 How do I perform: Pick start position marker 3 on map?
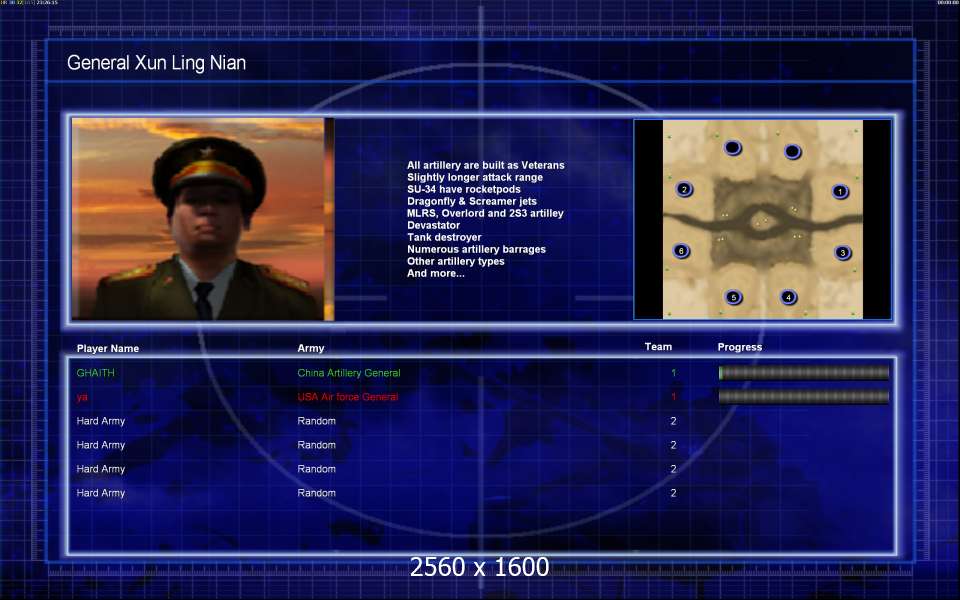(842, 253)
